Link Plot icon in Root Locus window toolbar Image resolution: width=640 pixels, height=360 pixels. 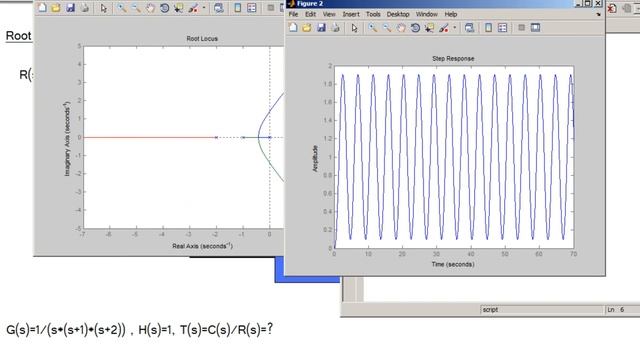click(x=219, y=8)
